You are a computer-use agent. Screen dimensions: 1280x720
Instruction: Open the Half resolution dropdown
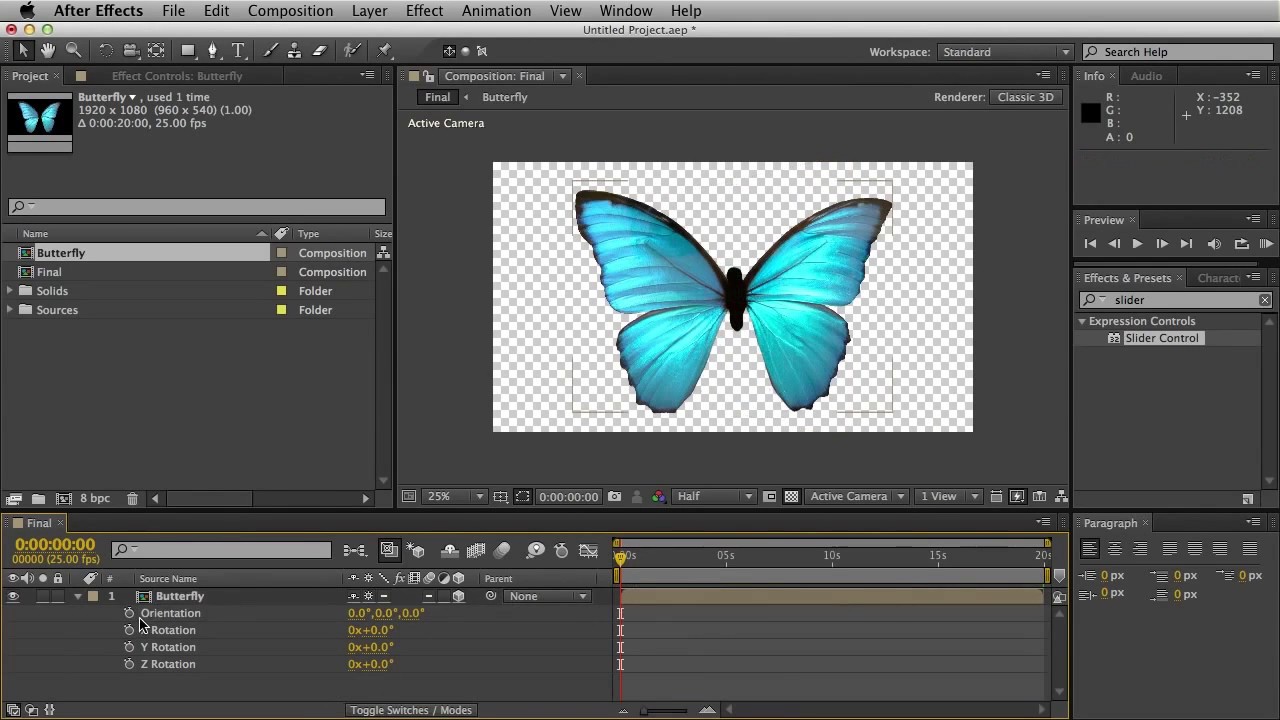[714, 496]
